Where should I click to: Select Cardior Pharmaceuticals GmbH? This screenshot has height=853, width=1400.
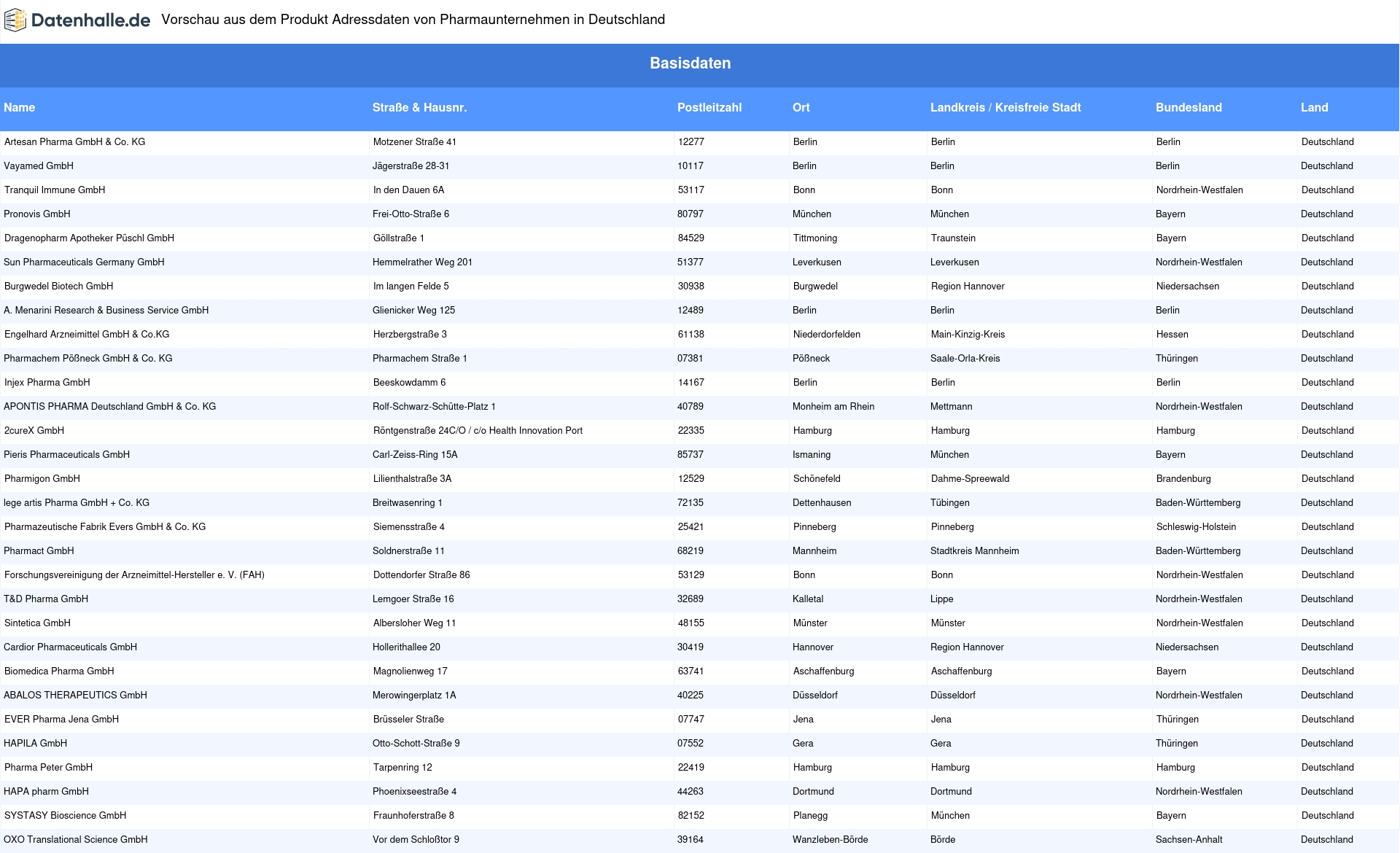[x=71, y=647]
